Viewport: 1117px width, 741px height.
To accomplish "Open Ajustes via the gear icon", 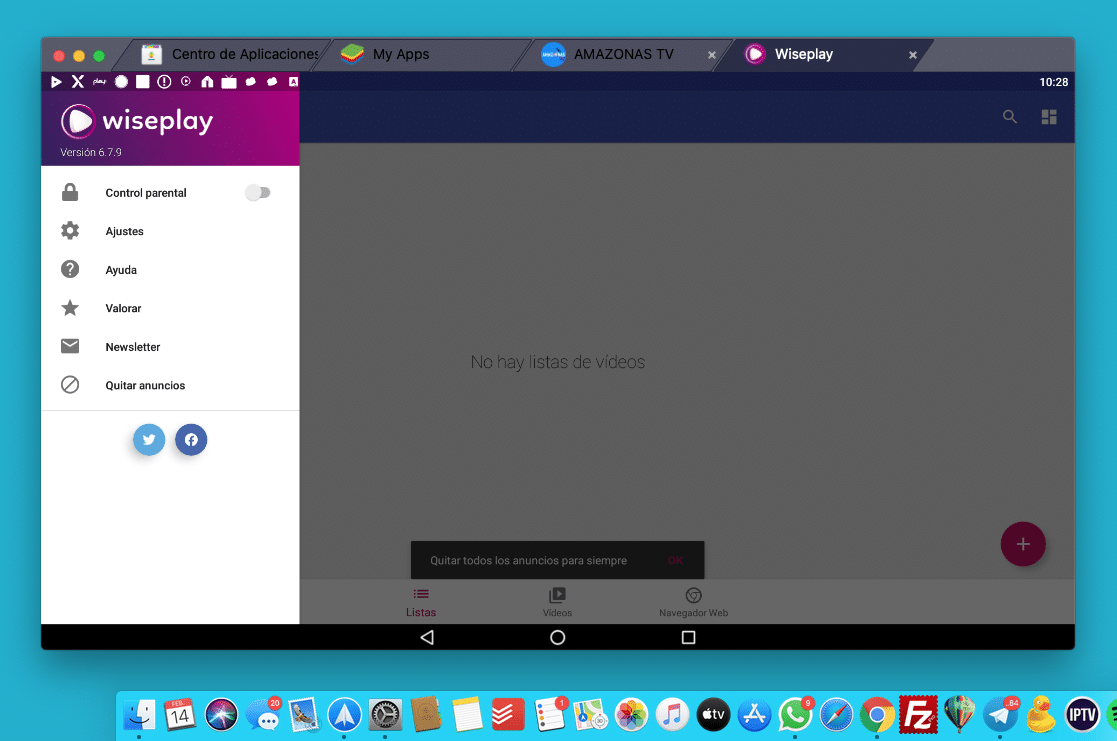I will coord(70,231).
